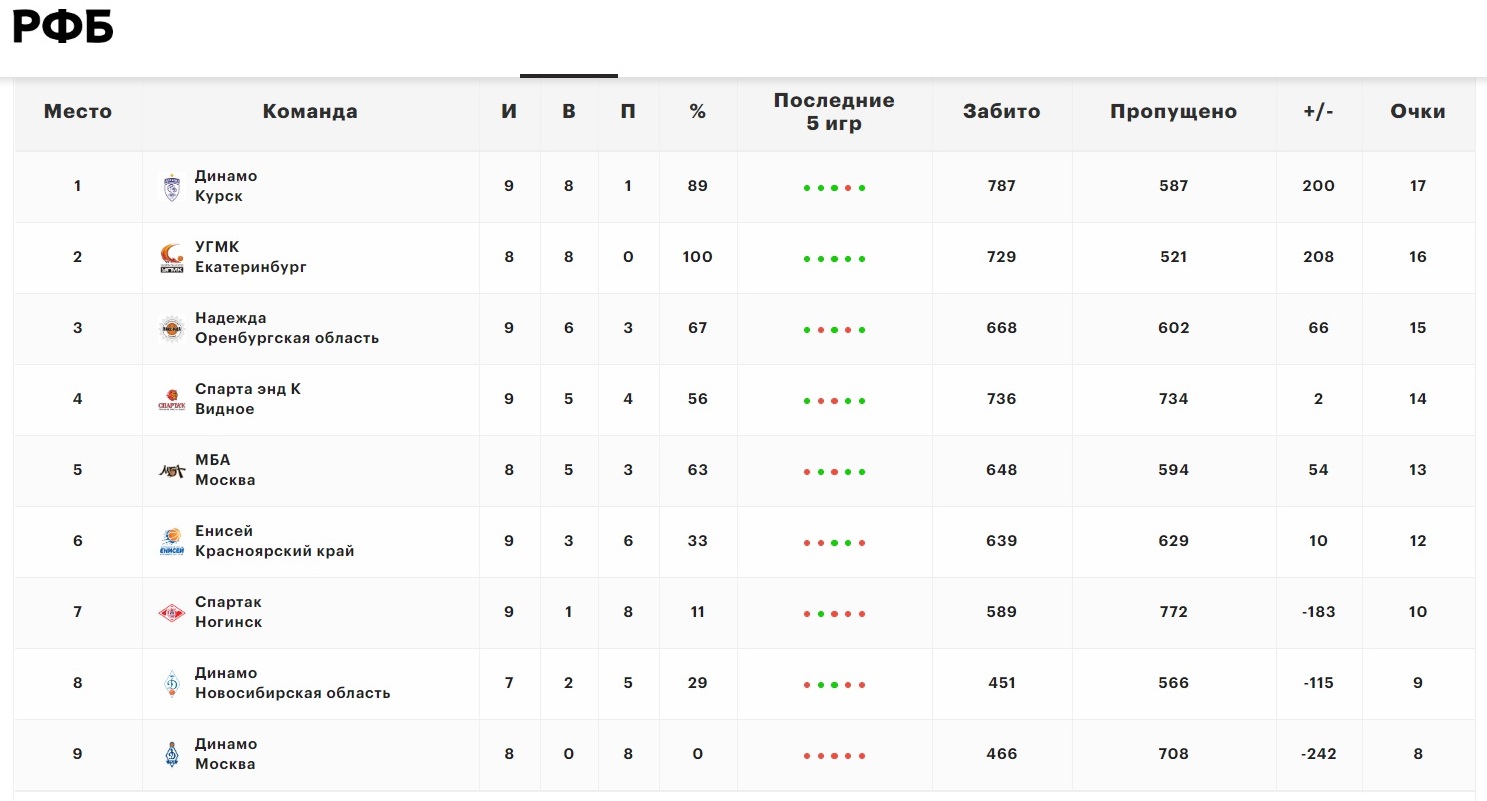Click Динамо Москва scored value 466
This screenshot has height=801, width=1487.
point(1001,754)
